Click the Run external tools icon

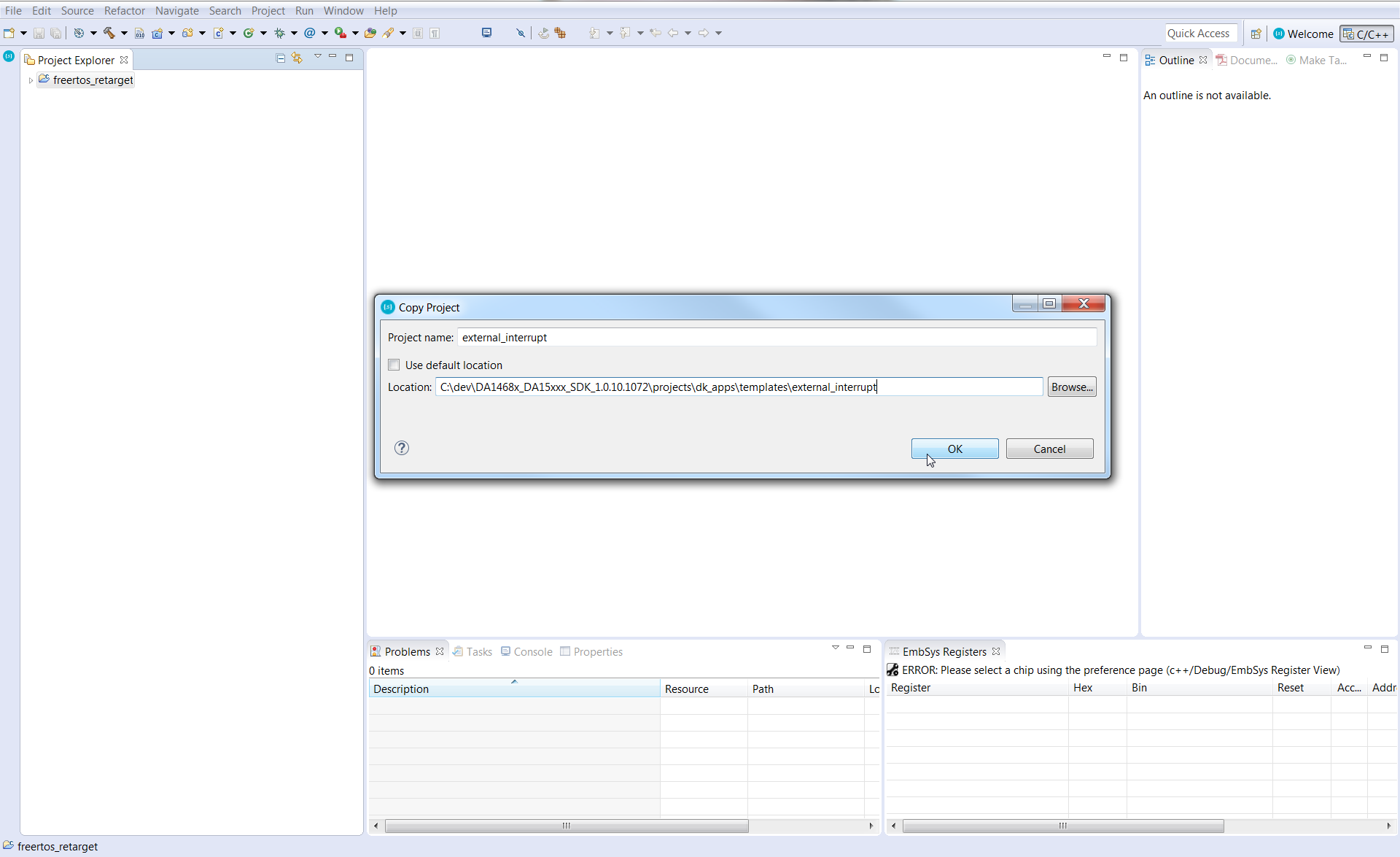340,33
